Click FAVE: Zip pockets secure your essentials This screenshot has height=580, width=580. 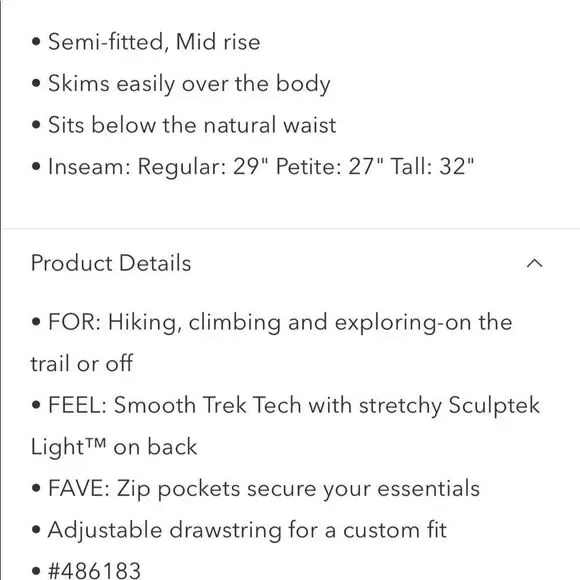[x=264, y=488]
